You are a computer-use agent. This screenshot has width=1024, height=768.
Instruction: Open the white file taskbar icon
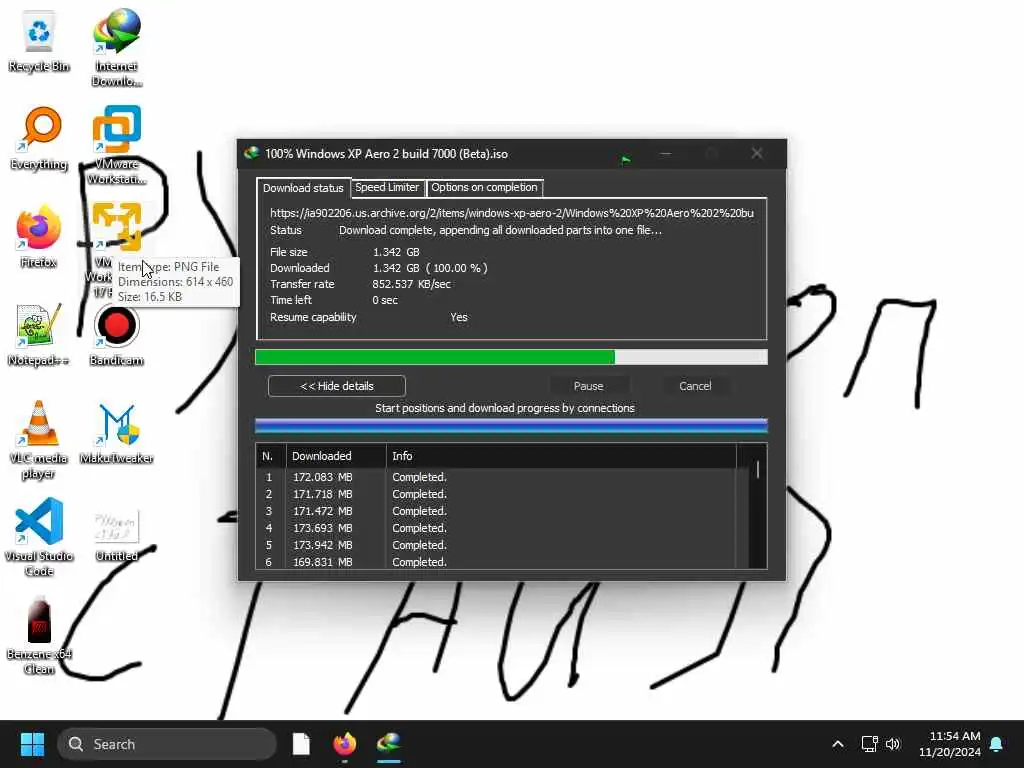(301, 744)
